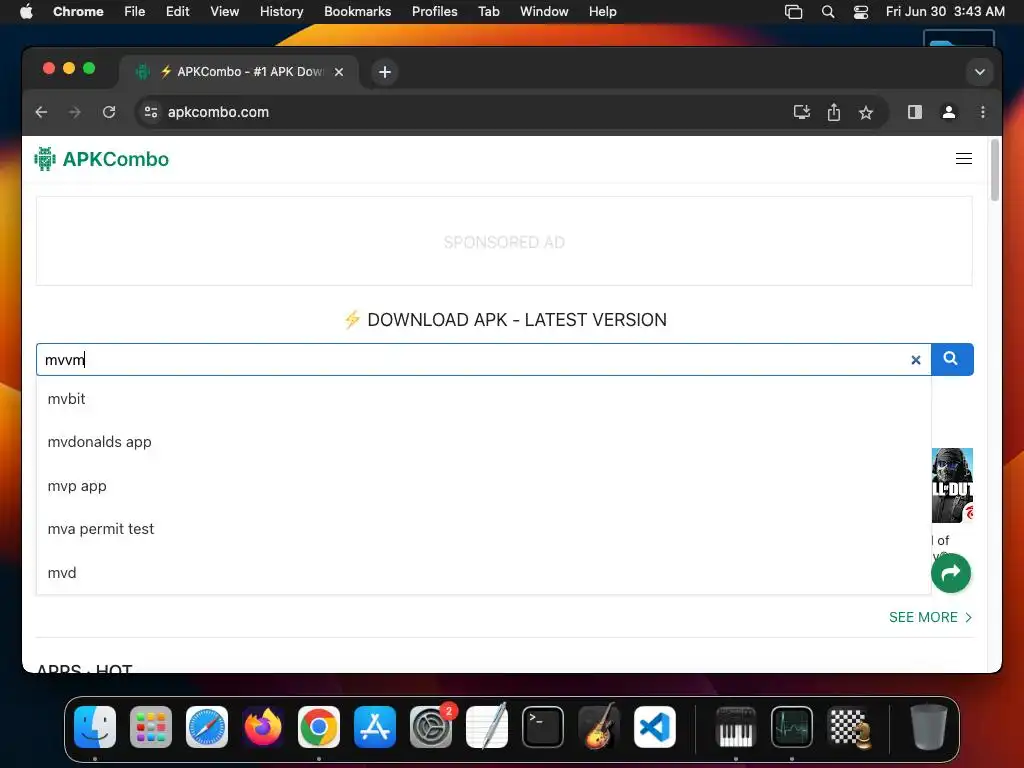Viewport: 1024px width, 768px height.
Task: Click the date and time in menu bar
Action: [x=945, y=12]
